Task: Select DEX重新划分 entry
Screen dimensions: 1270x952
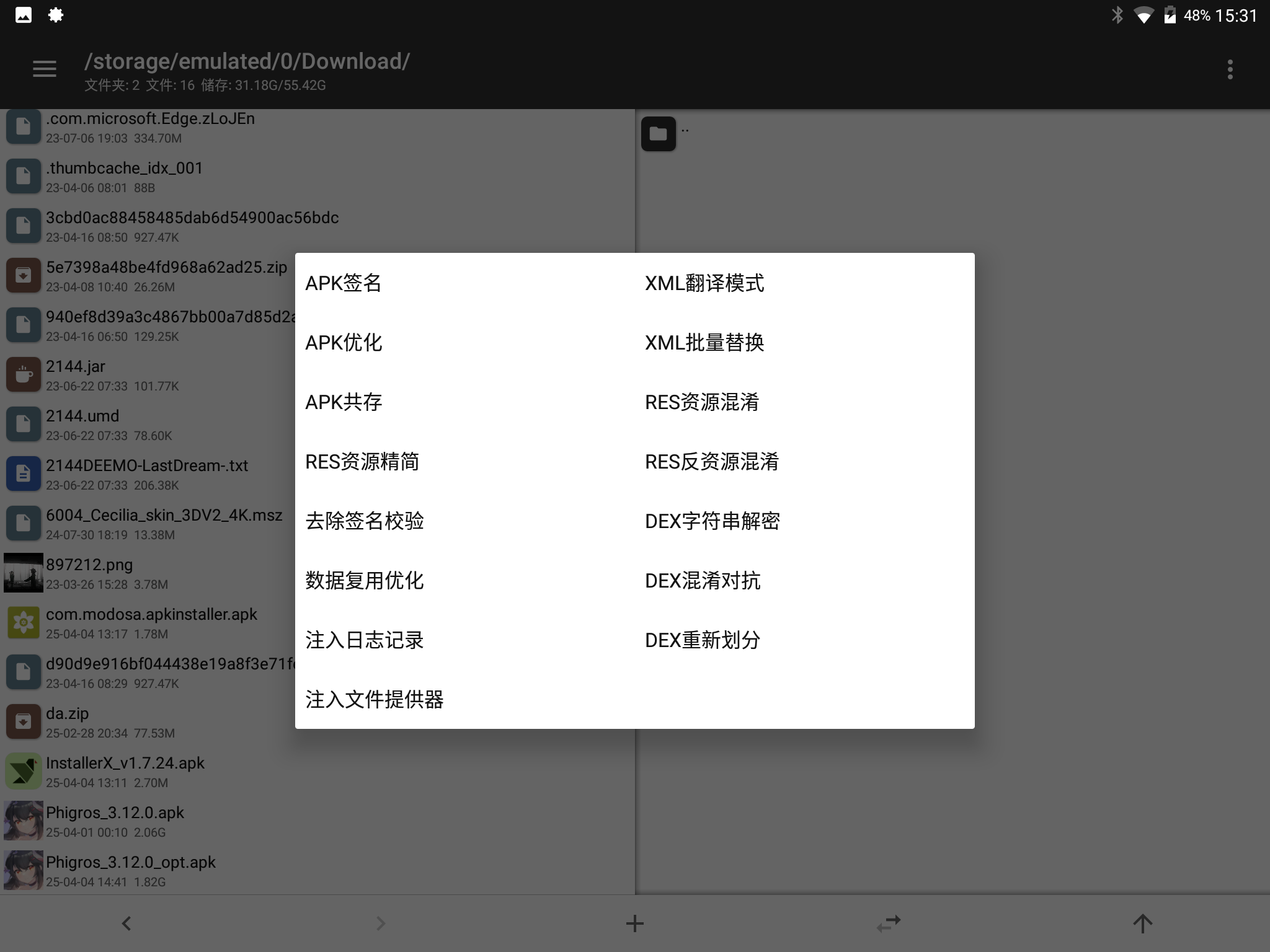Action: click(x=703, y=640)
